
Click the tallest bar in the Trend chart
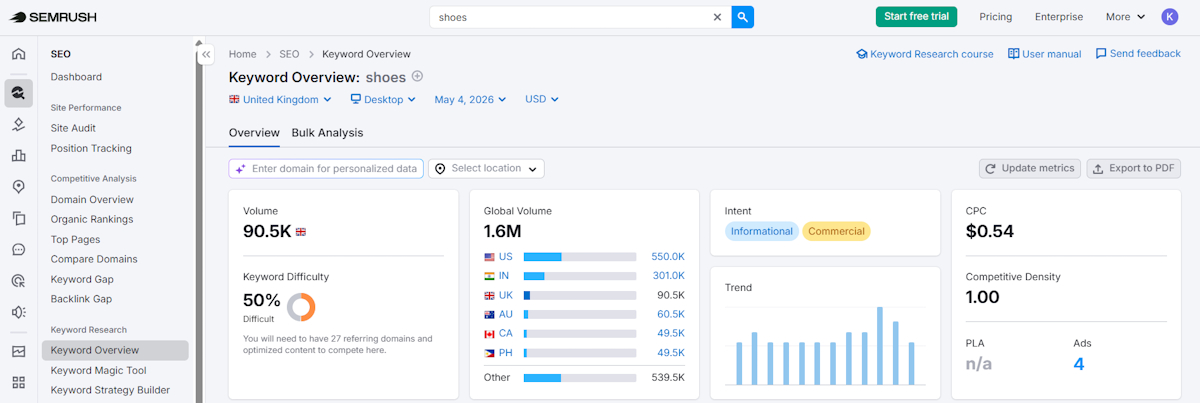[x=880, y=346]
